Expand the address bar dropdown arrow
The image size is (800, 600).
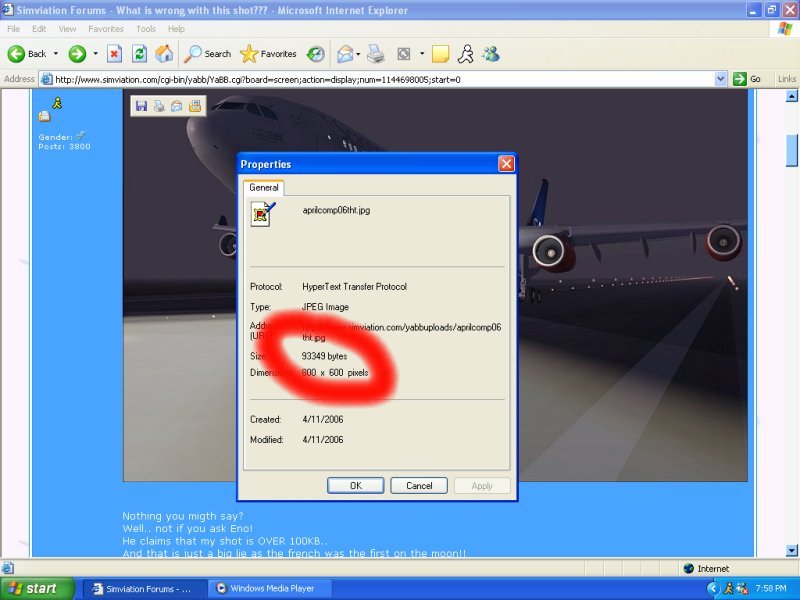click(721, 79)
